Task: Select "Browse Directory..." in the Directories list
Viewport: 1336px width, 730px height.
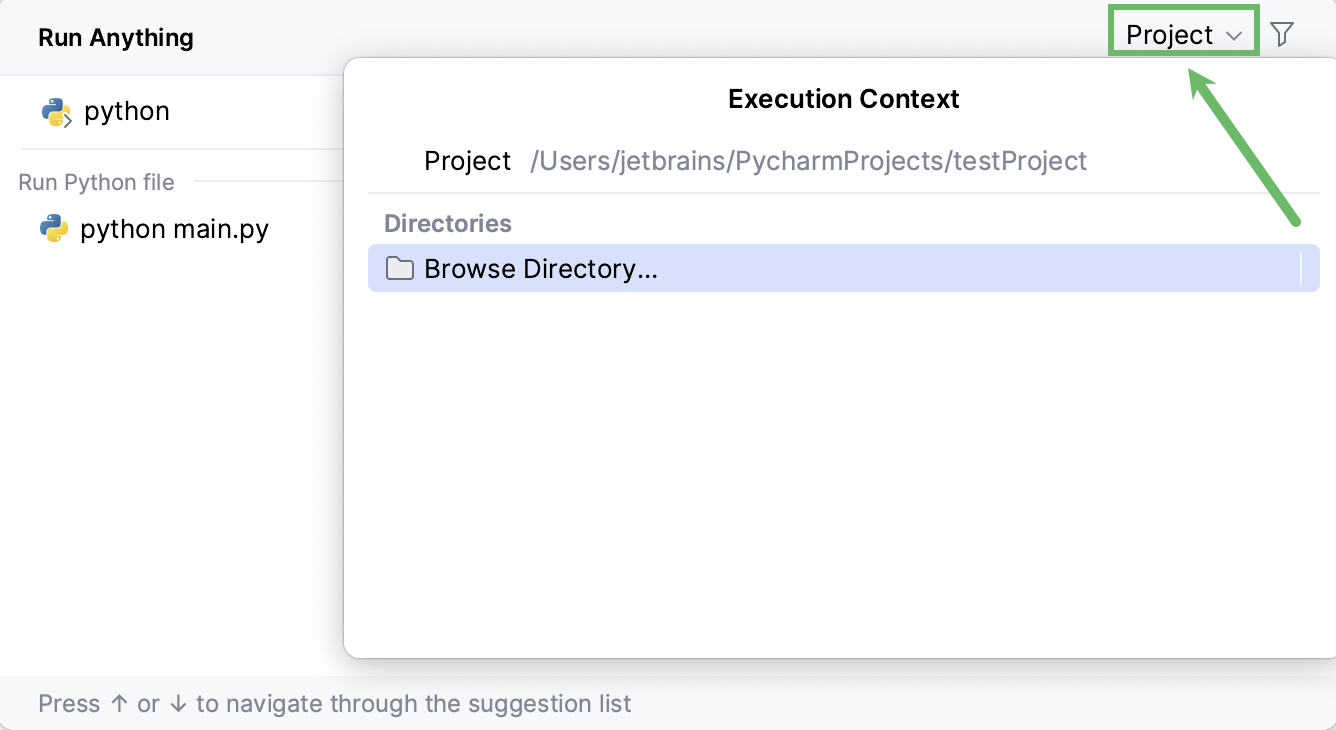Action: (540, 268)
